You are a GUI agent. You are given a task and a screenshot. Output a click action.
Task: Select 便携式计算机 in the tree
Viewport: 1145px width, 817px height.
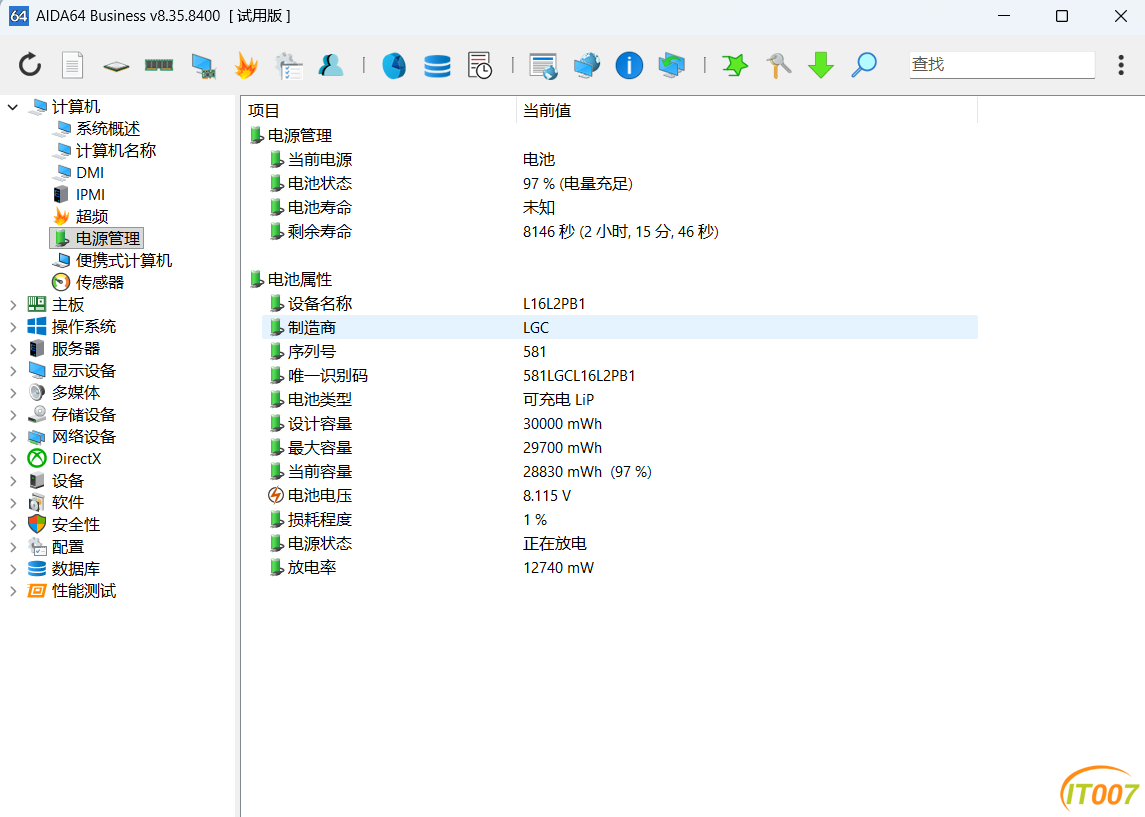click(x=123, y=261)
